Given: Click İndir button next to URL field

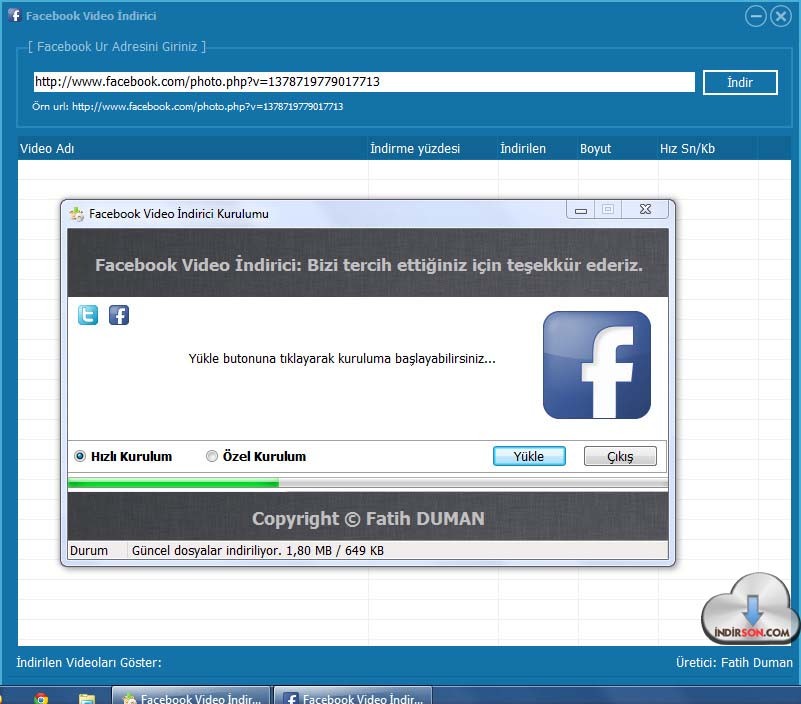Looking at the screenshot, I should (x=740, y=82).
